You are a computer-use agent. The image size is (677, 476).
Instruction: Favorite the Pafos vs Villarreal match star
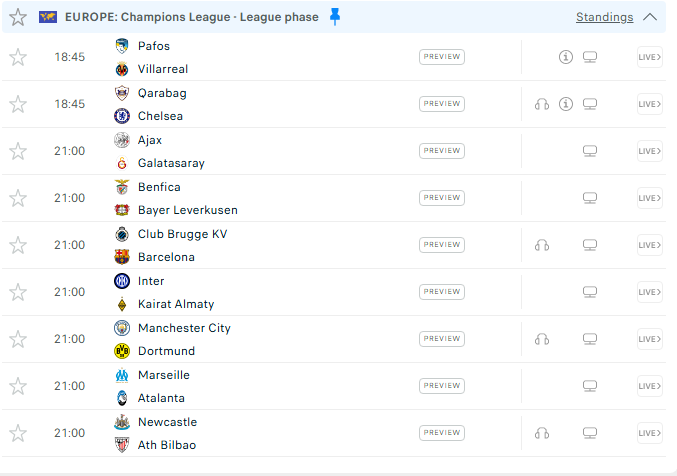coord(18,57)
